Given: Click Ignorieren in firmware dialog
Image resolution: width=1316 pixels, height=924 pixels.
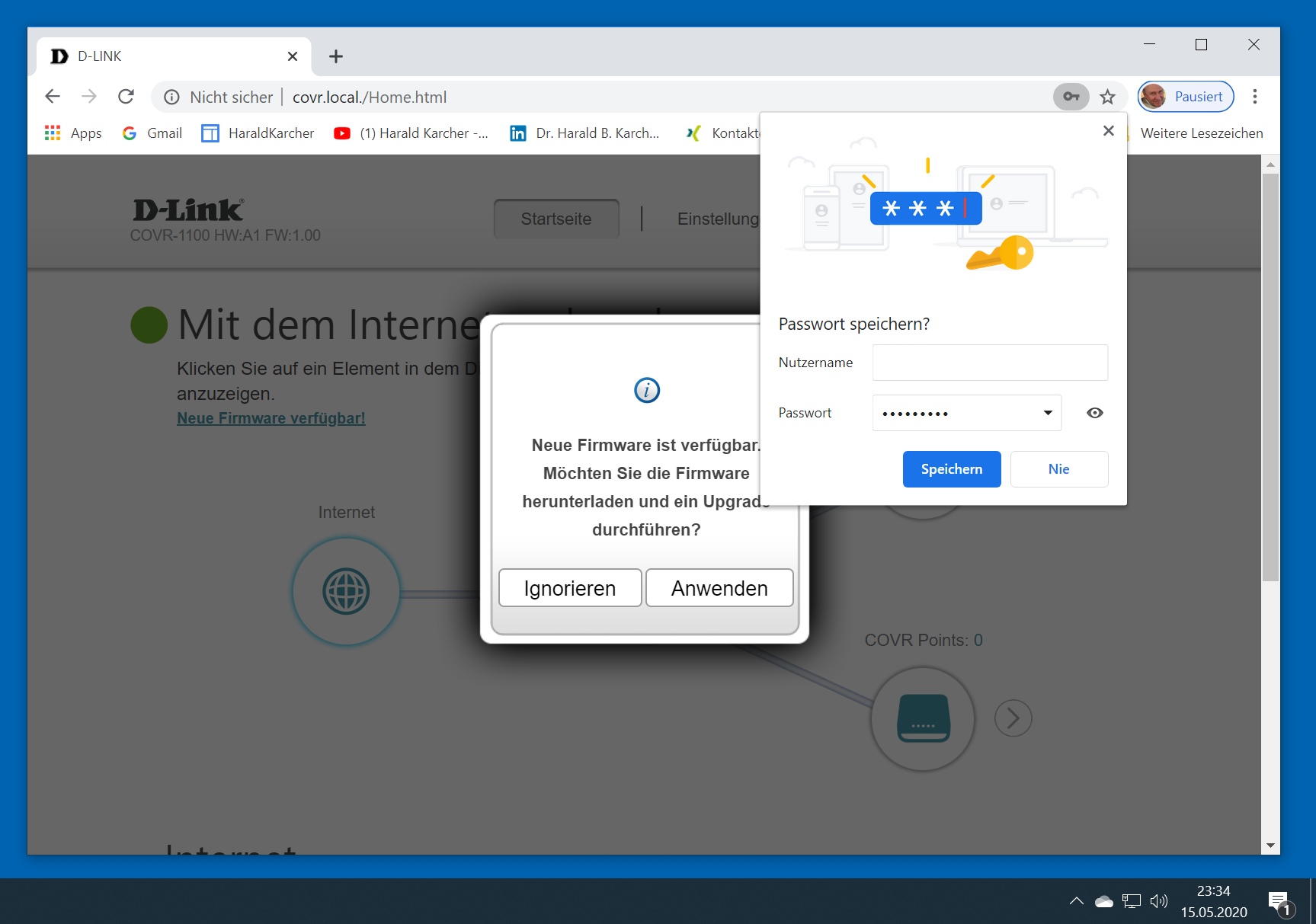Looking at the screenshot, I should (x=570, y=588).
